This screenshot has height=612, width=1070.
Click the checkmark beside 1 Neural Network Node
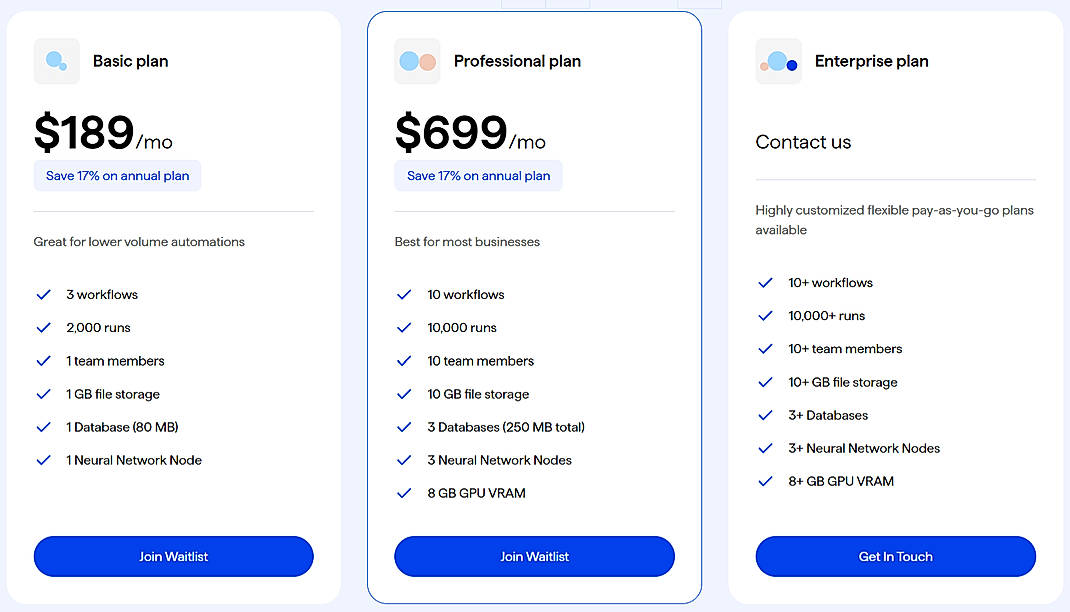point(43,460)
